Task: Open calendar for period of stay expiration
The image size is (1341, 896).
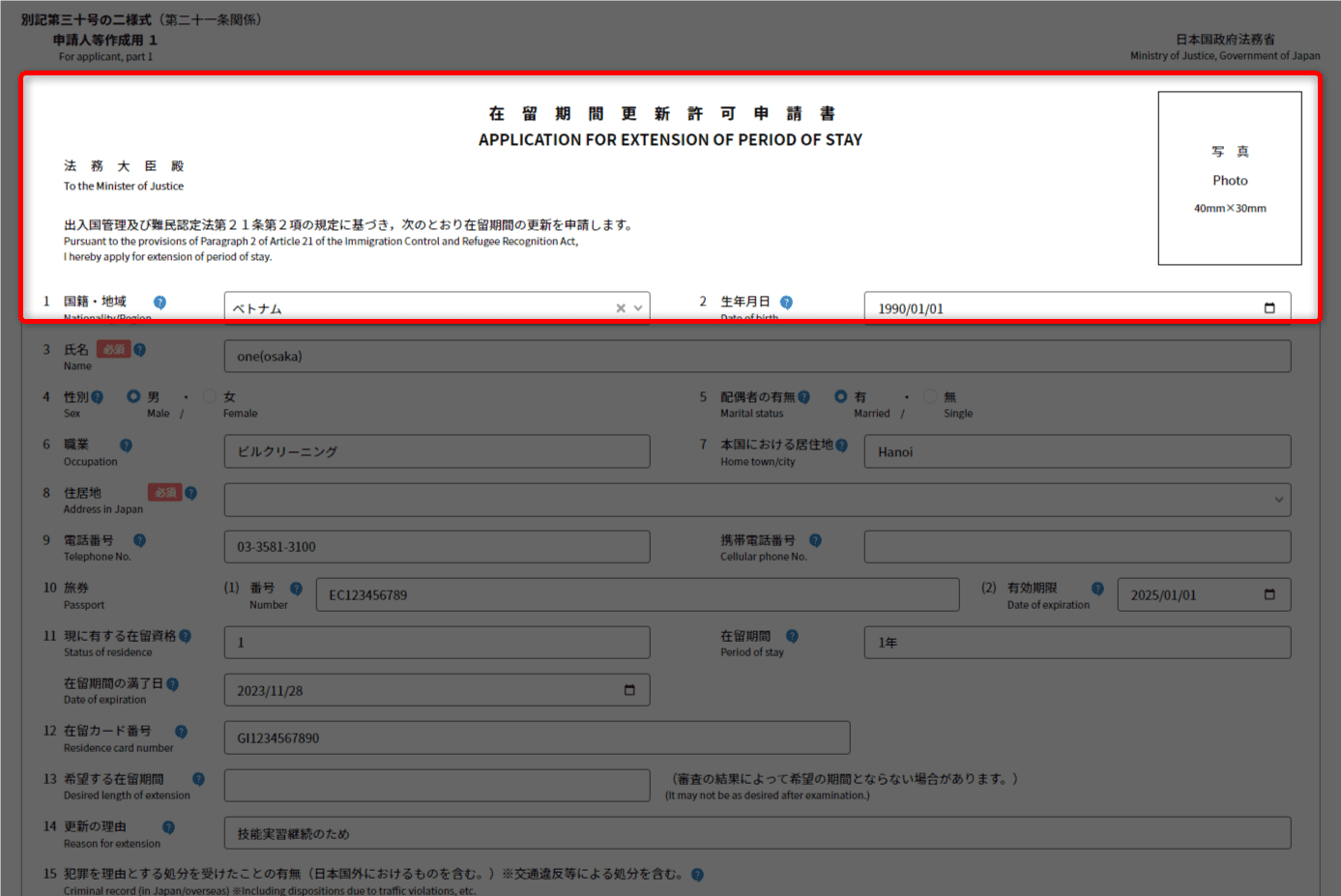Action: pos(629,690)
